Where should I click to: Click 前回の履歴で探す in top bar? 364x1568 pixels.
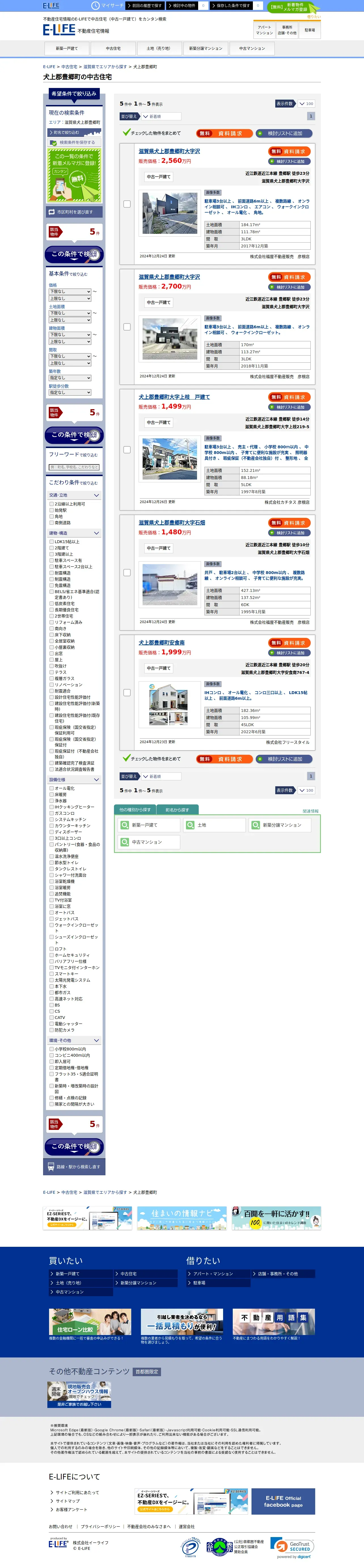tap(145, 5)
